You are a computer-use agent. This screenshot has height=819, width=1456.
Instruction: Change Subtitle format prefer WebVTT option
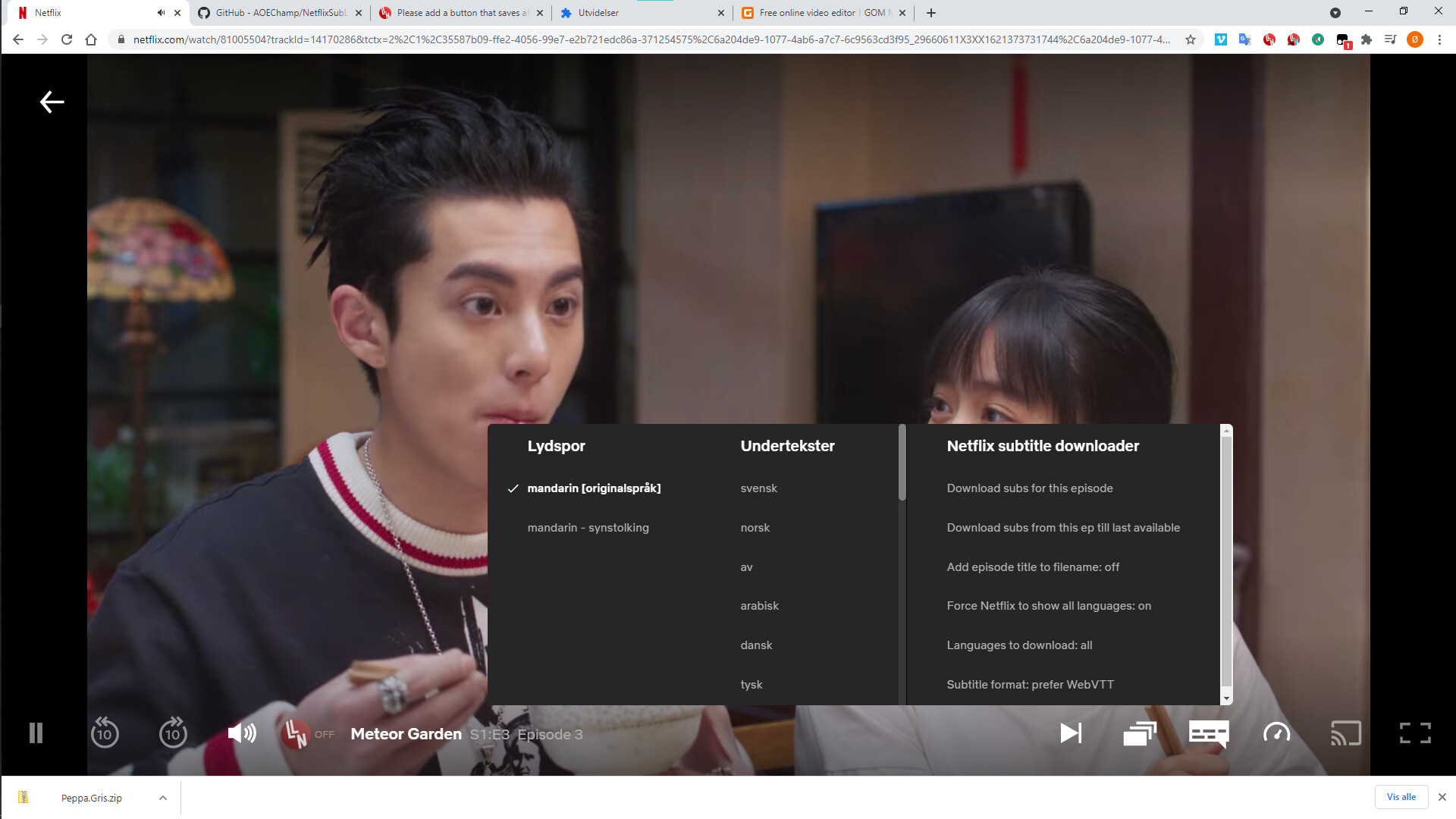pyautogui.click(x=1030, y=685)
